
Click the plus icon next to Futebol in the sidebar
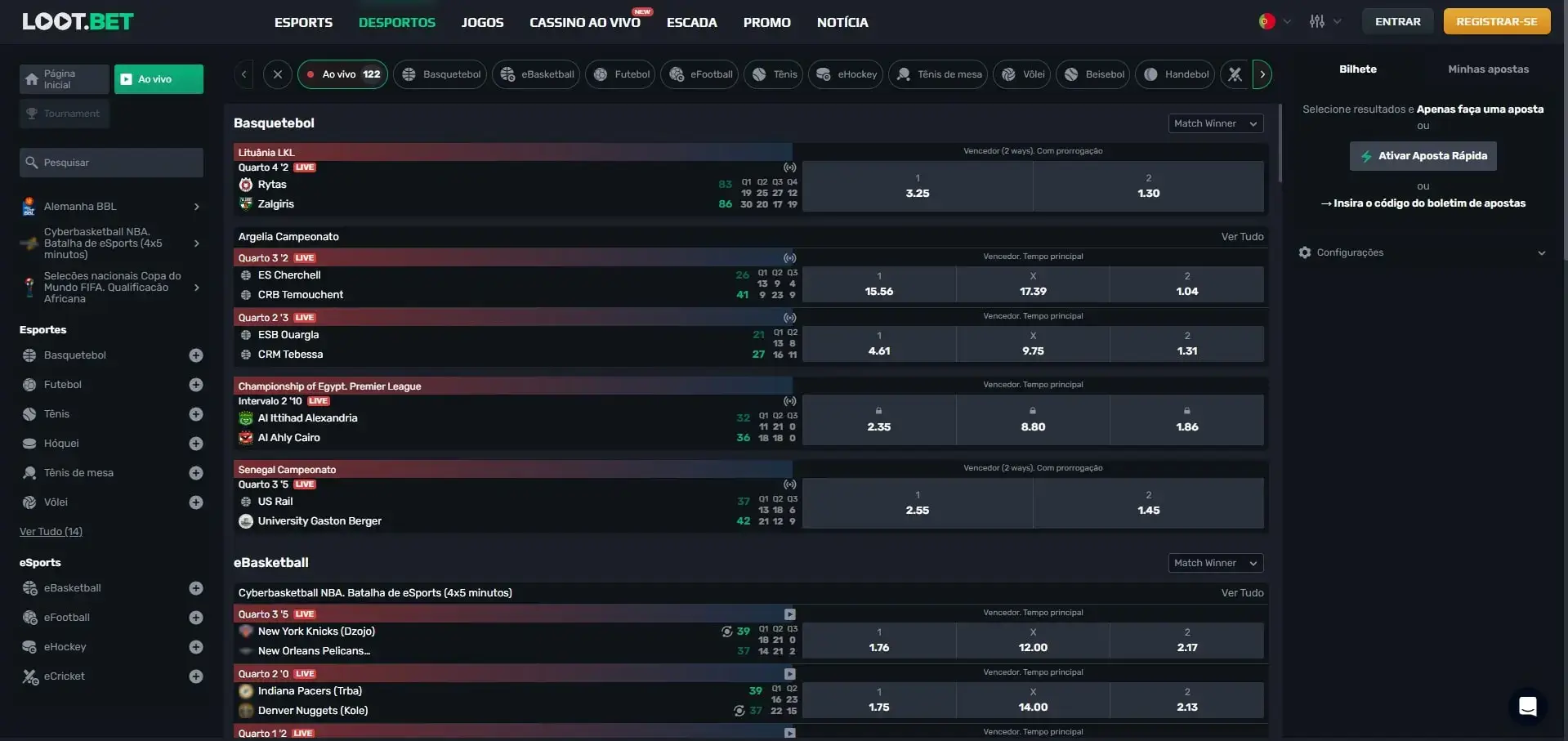pyautogui.click(x=195, y=385)
